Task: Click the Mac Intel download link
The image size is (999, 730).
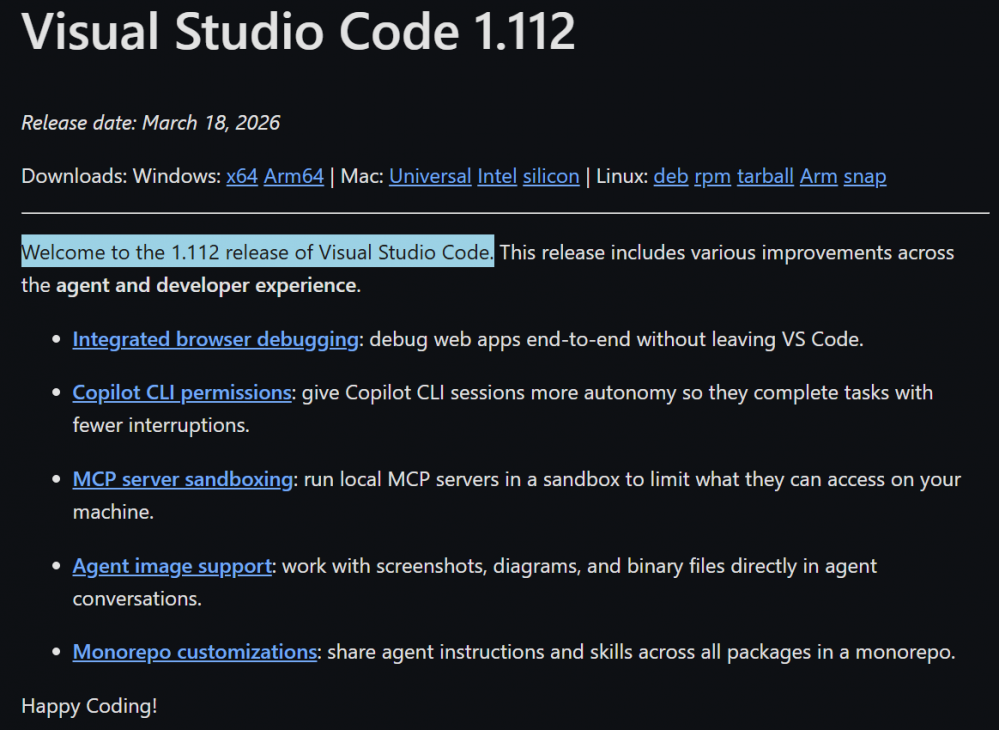Action: (497, 177)
